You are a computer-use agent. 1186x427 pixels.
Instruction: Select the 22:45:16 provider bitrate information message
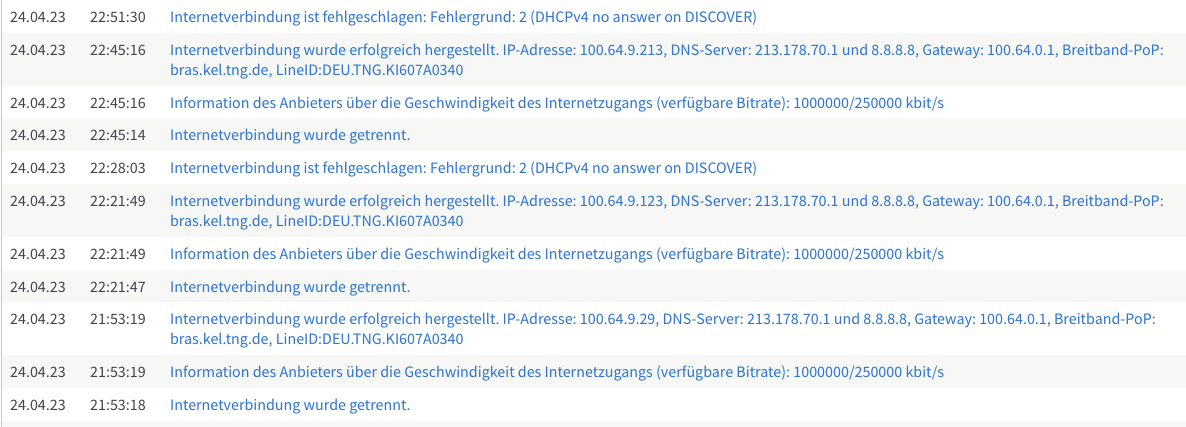(557, 103)
